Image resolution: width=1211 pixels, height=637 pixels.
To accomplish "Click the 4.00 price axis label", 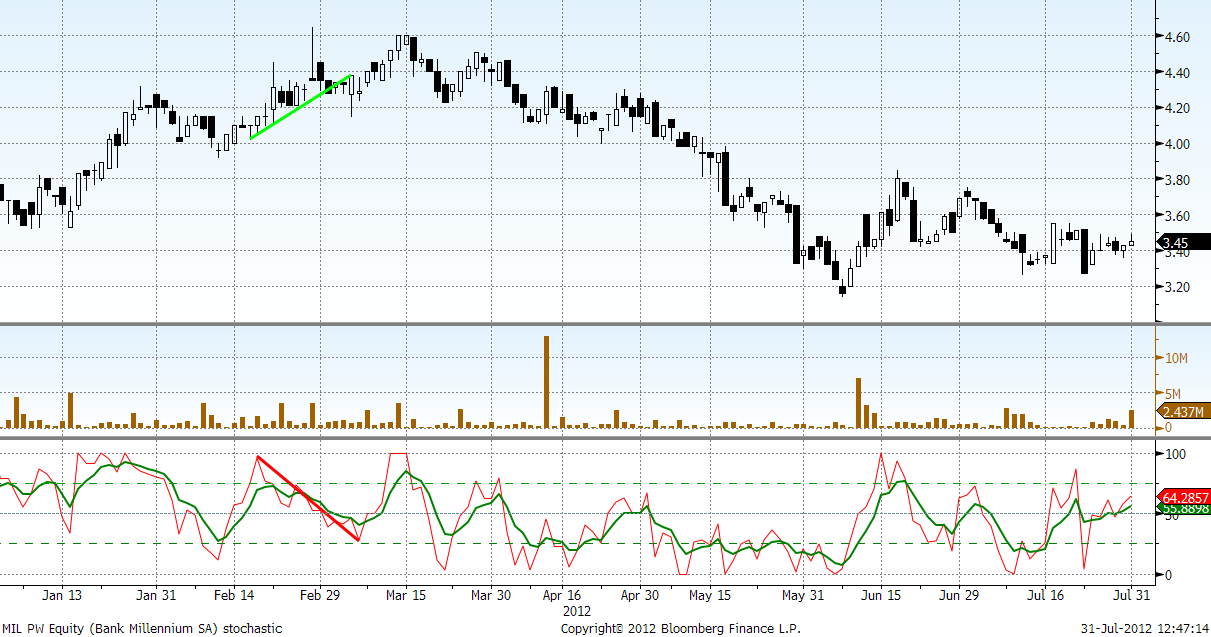I will click(1176, 144).
